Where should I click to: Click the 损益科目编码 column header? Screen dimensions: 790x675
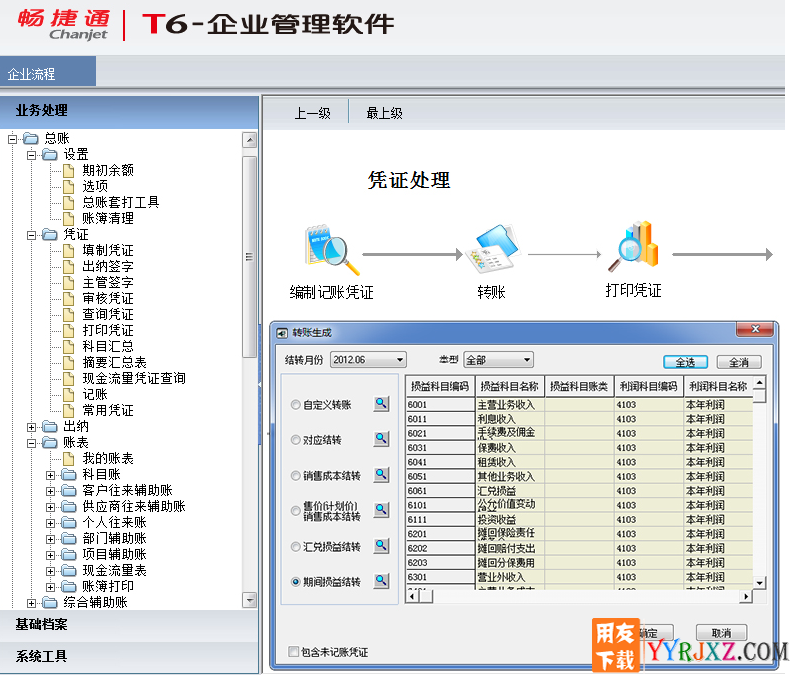pyautogui.click(x=440, y=386)
